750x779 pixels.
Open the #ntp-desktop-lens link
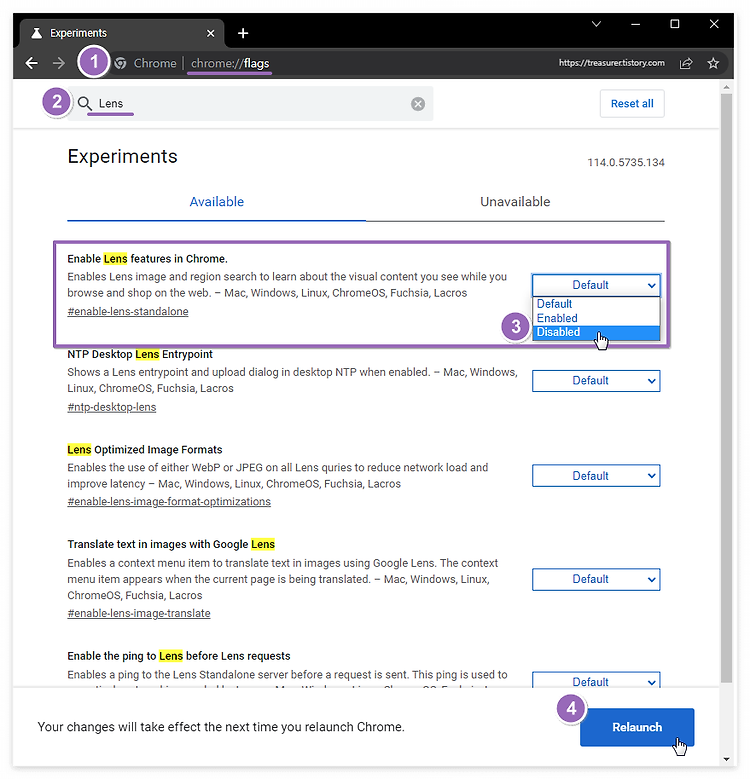112,407
